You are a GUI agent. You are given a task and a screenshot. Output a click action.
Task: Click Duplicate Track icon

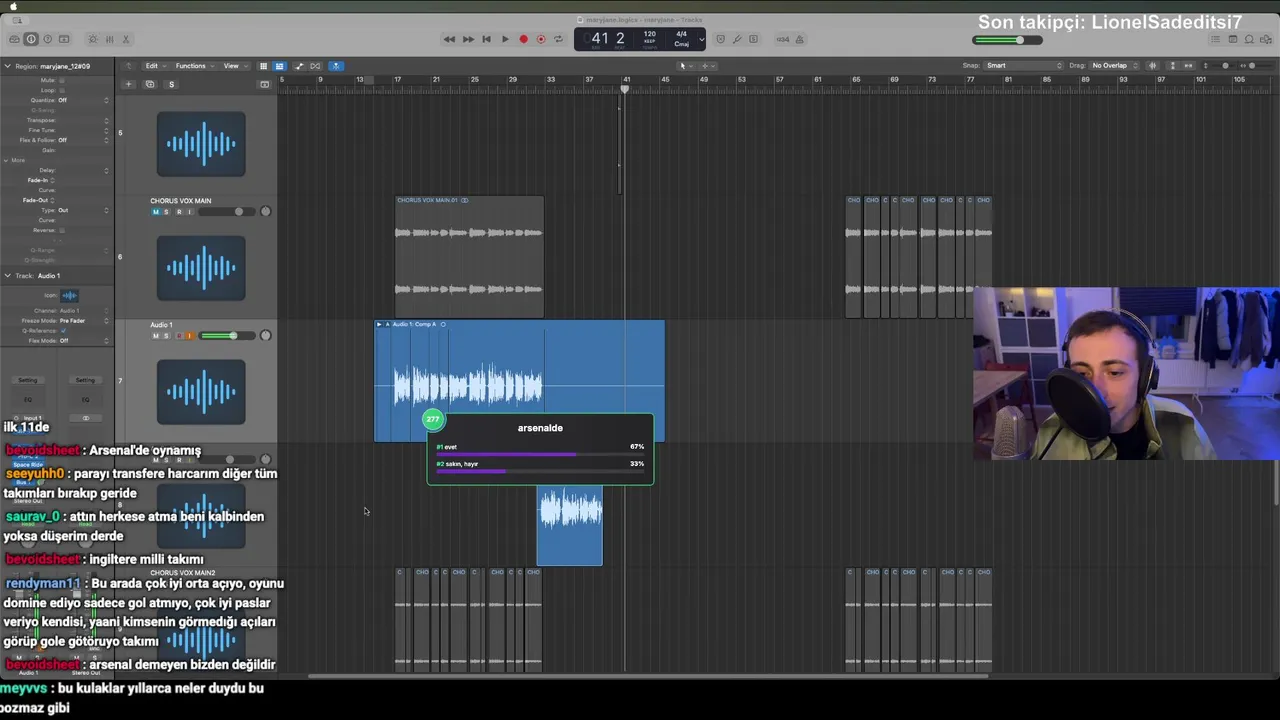coord(150,84)
